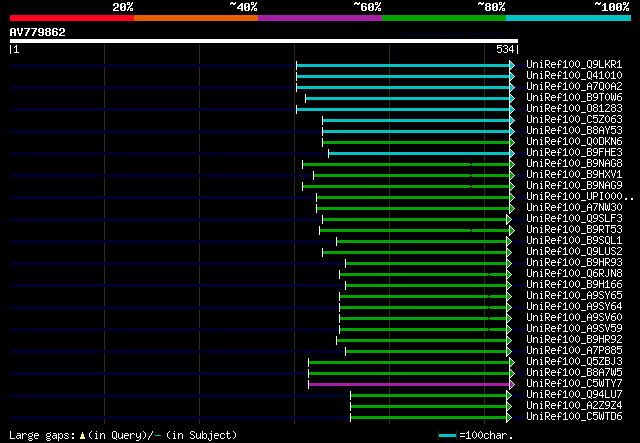Select the truncated UniRef100_UPI000.. label
This screenshot has width=640, height=443.
[580, 197]
